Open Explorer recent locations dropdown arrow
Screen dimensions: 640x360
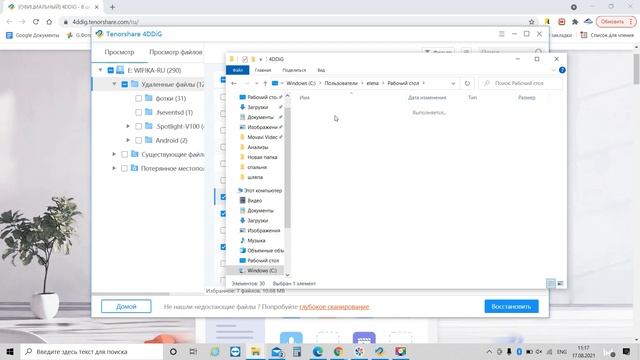256,83
